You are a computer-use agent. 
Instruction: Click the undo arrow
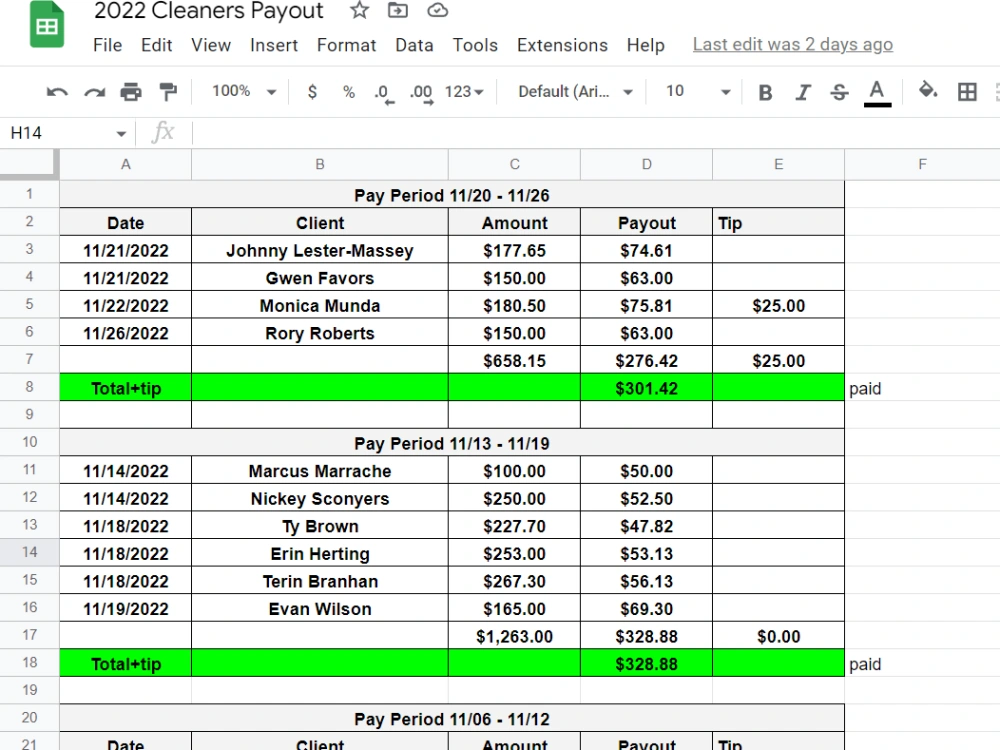tap(57, 92)
